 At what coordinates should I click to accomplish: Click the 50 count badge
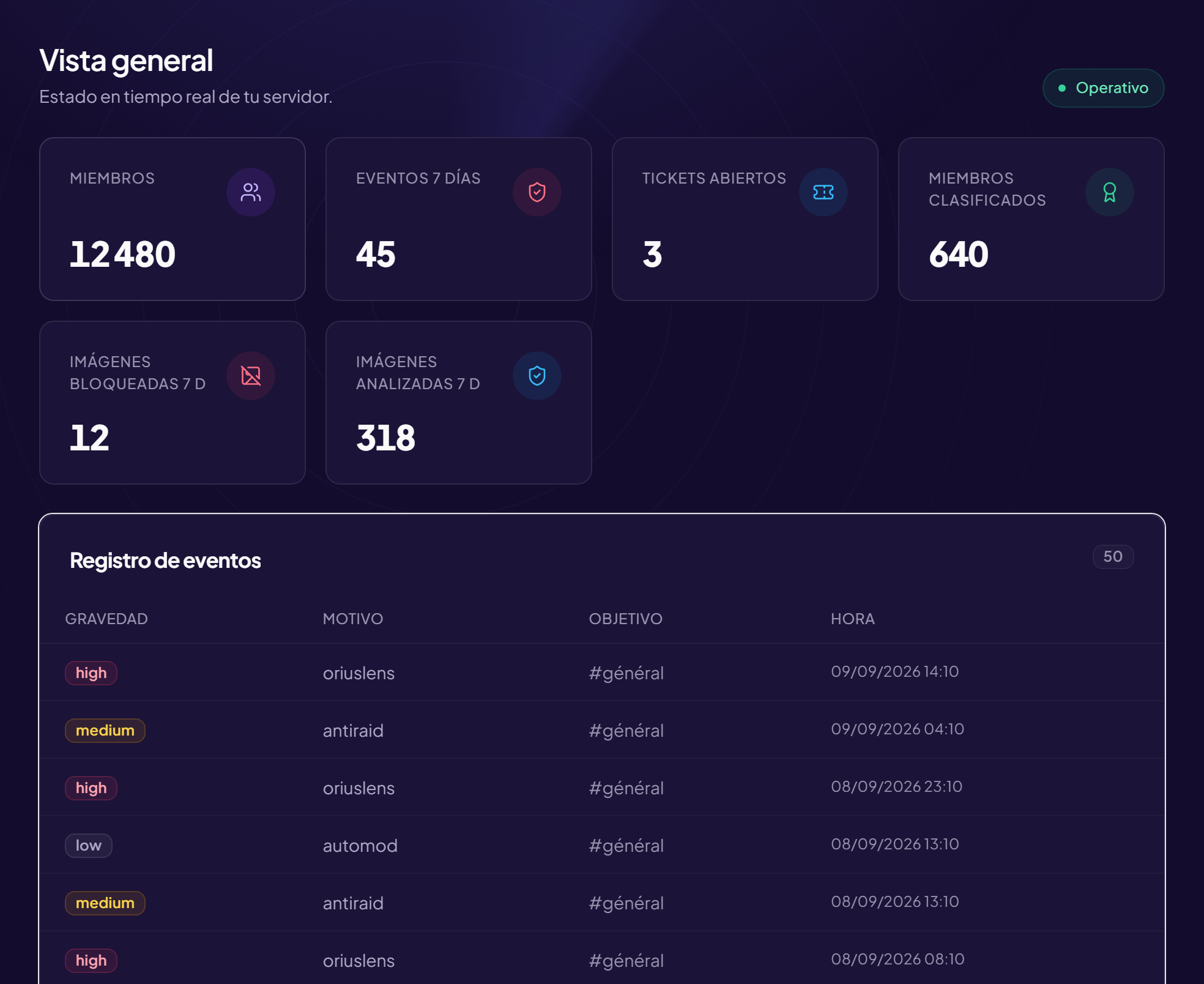point(1113,556)
